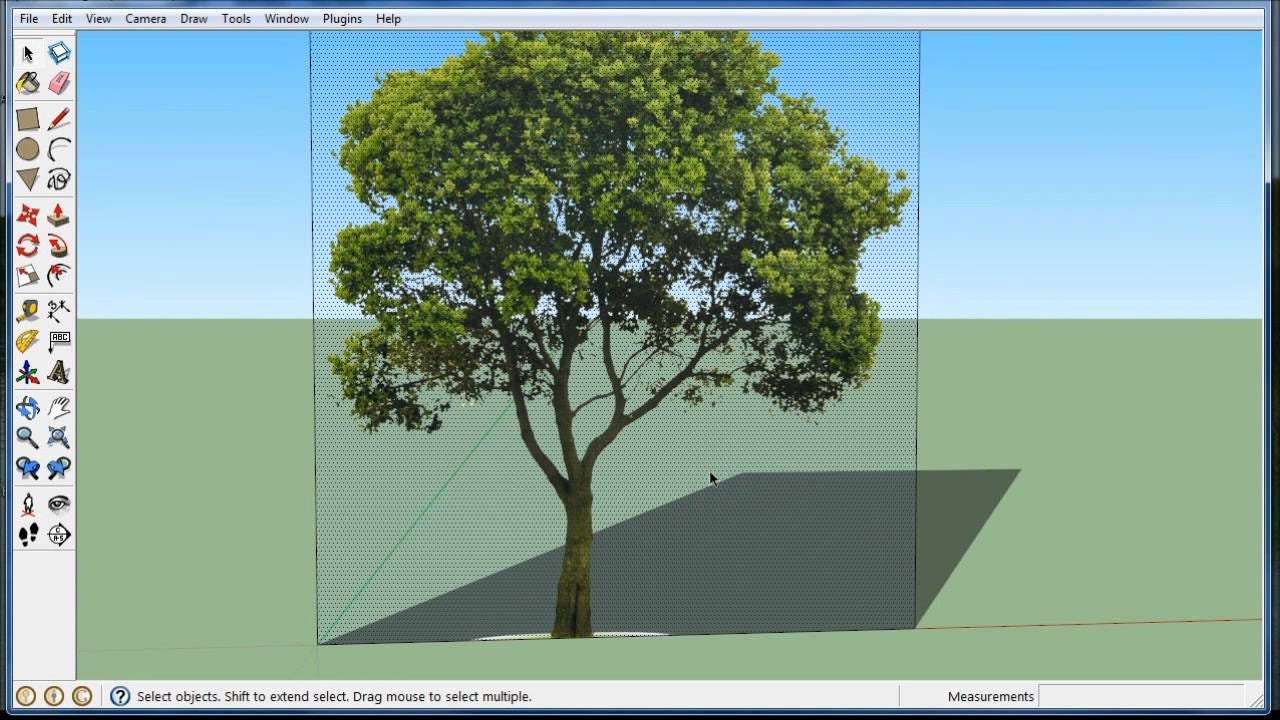Select the 3D Text tool

click(x=59, y=372)
